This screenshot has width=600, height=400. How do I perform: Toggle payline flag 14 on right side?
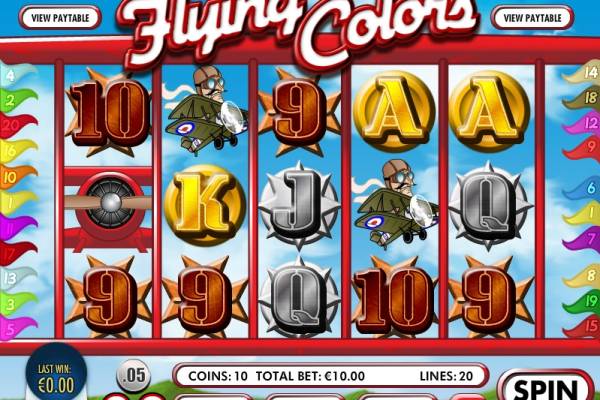(x=582, y=73)
